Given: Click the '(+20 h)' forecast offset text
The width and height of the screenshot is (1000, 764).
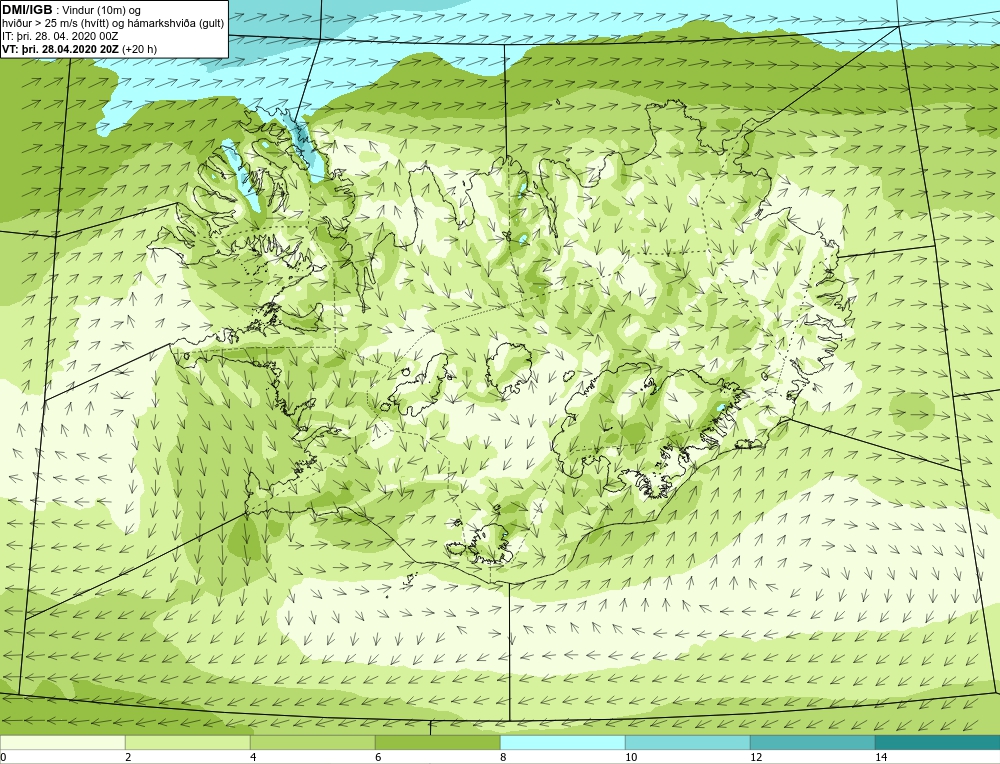Looking at the screenshot, I should (x=139, y=49).
